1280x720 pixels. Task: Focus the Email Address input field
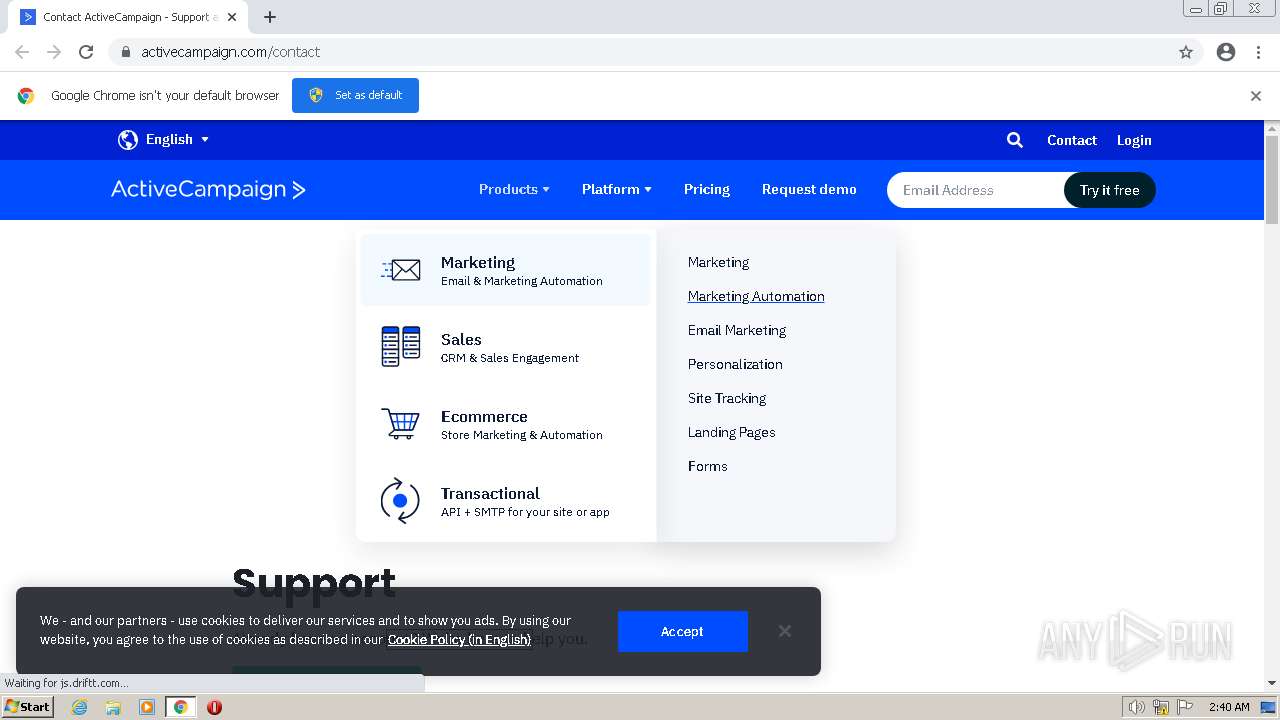click(x=975, y=190)
